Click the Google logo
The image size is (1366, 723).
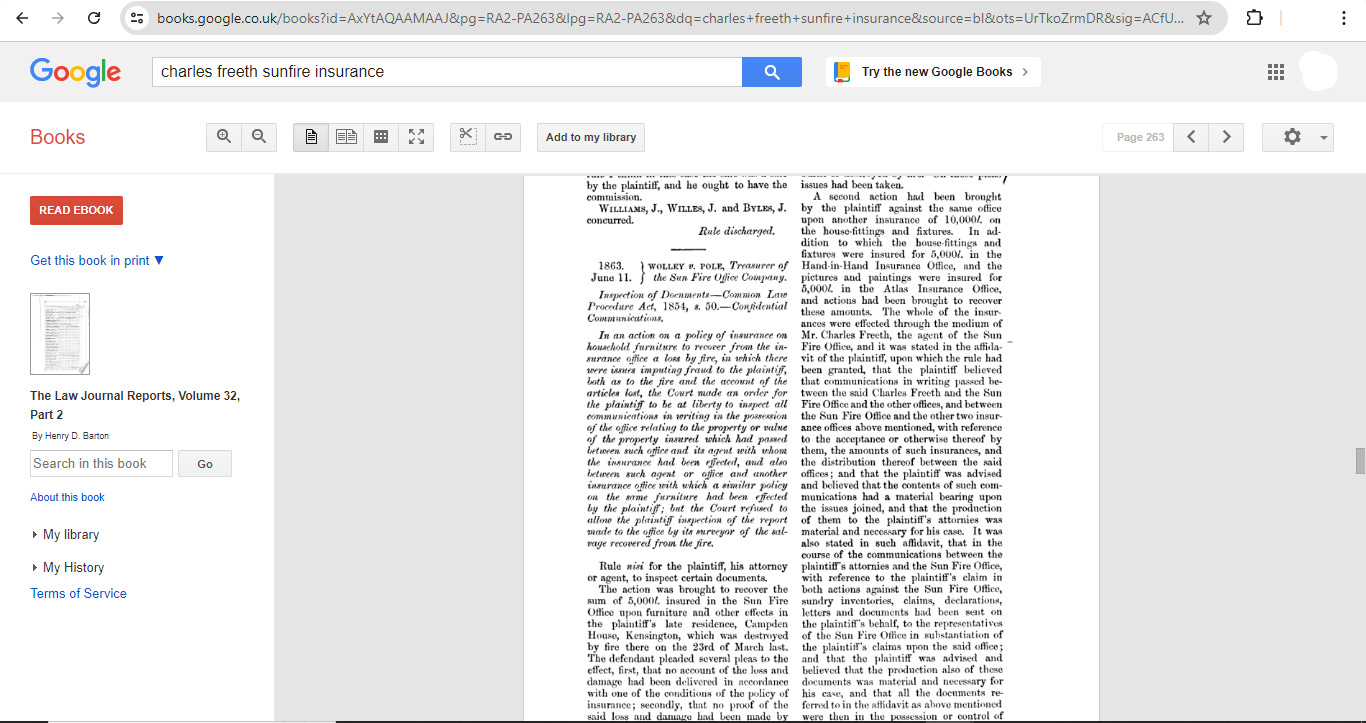click(x=75, y=72)
